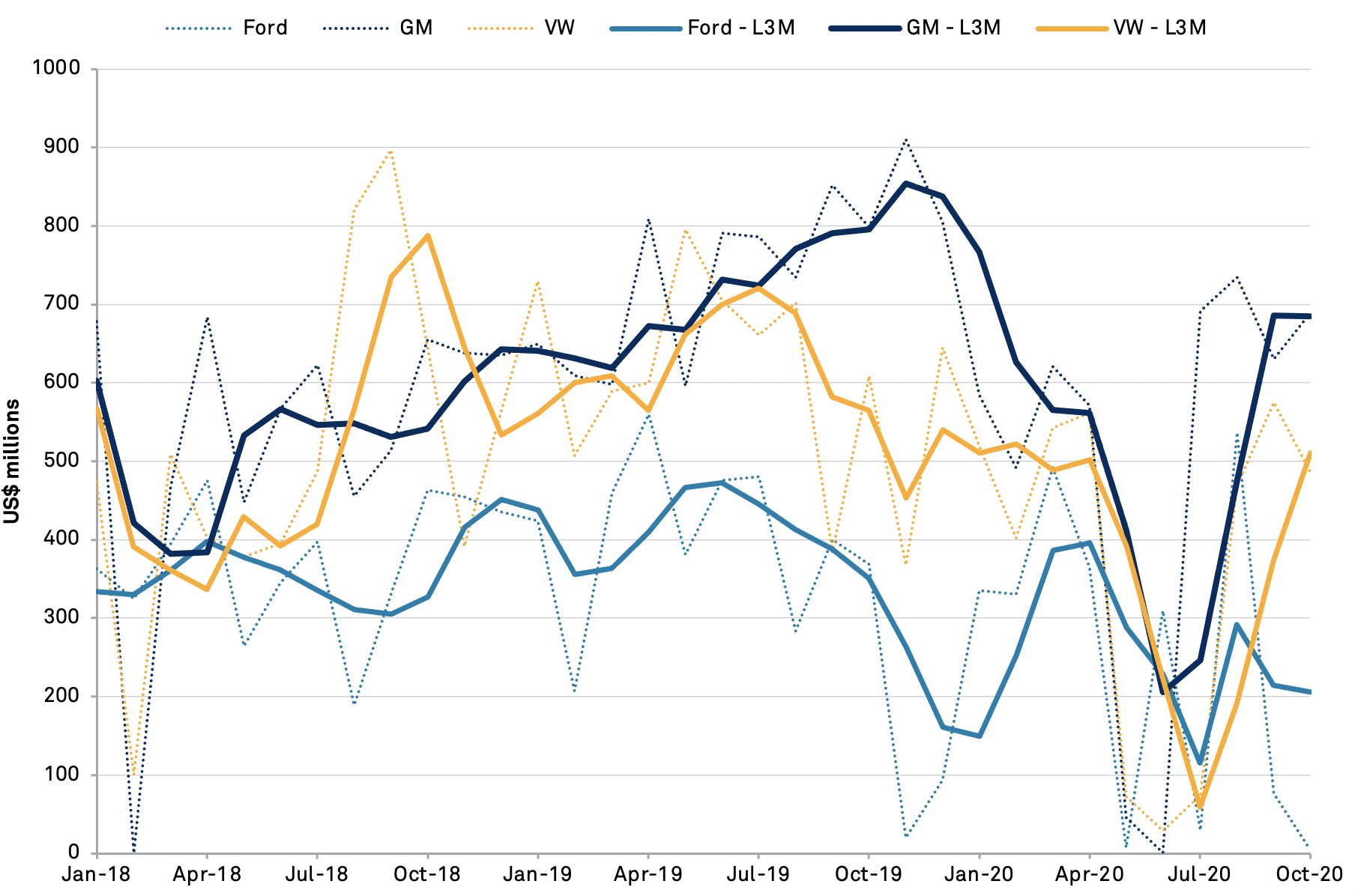Click the Apr-20 x-axis label

click(1089, 875)
